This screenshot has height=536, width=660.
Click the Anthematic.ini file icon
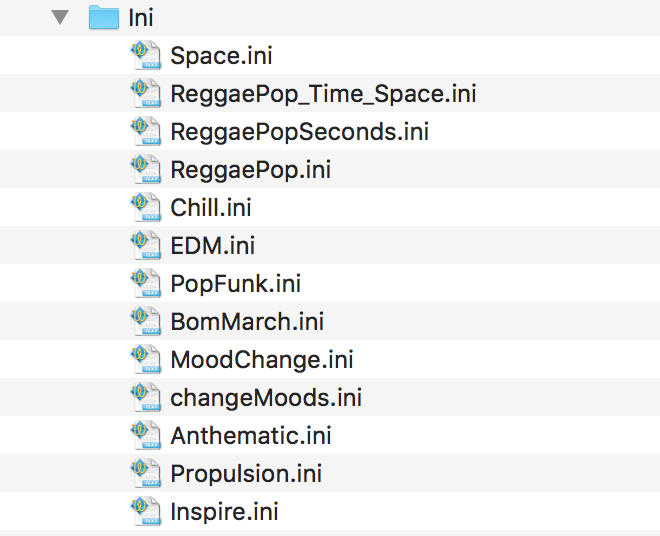click(146, 436)
